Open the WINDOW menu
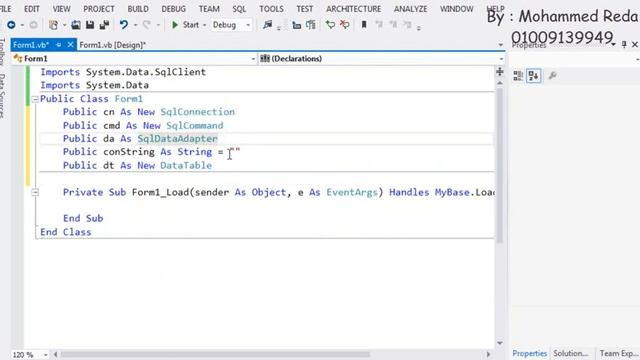 click(x=457, y=9)
